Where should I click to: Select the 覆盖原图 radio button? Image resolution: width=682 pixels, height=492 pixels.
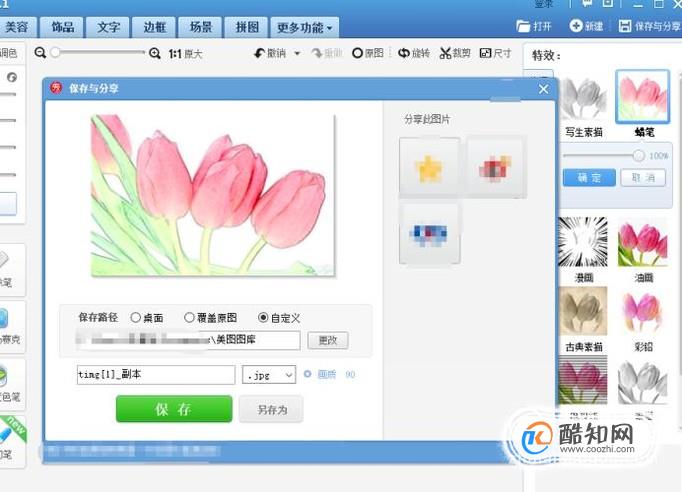[189, 318]
